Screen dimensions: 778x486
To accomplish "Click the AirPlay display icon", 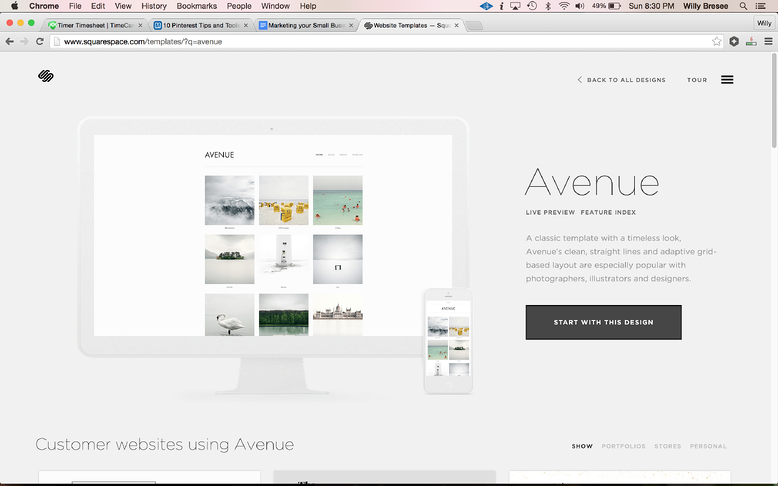I will [x=516, y=6].
